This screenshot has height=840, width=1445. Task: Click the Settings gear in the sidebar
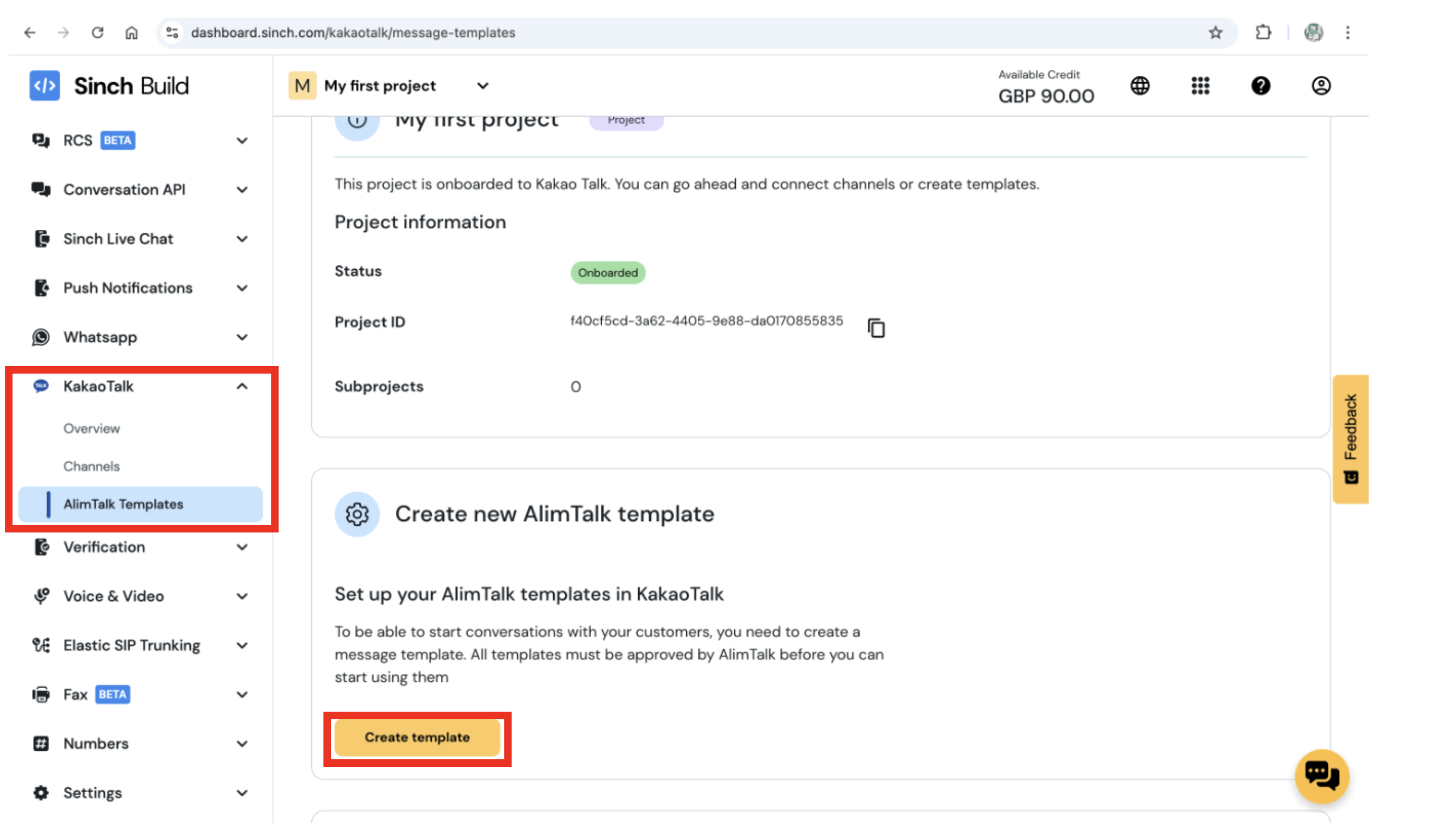point(40,792)
